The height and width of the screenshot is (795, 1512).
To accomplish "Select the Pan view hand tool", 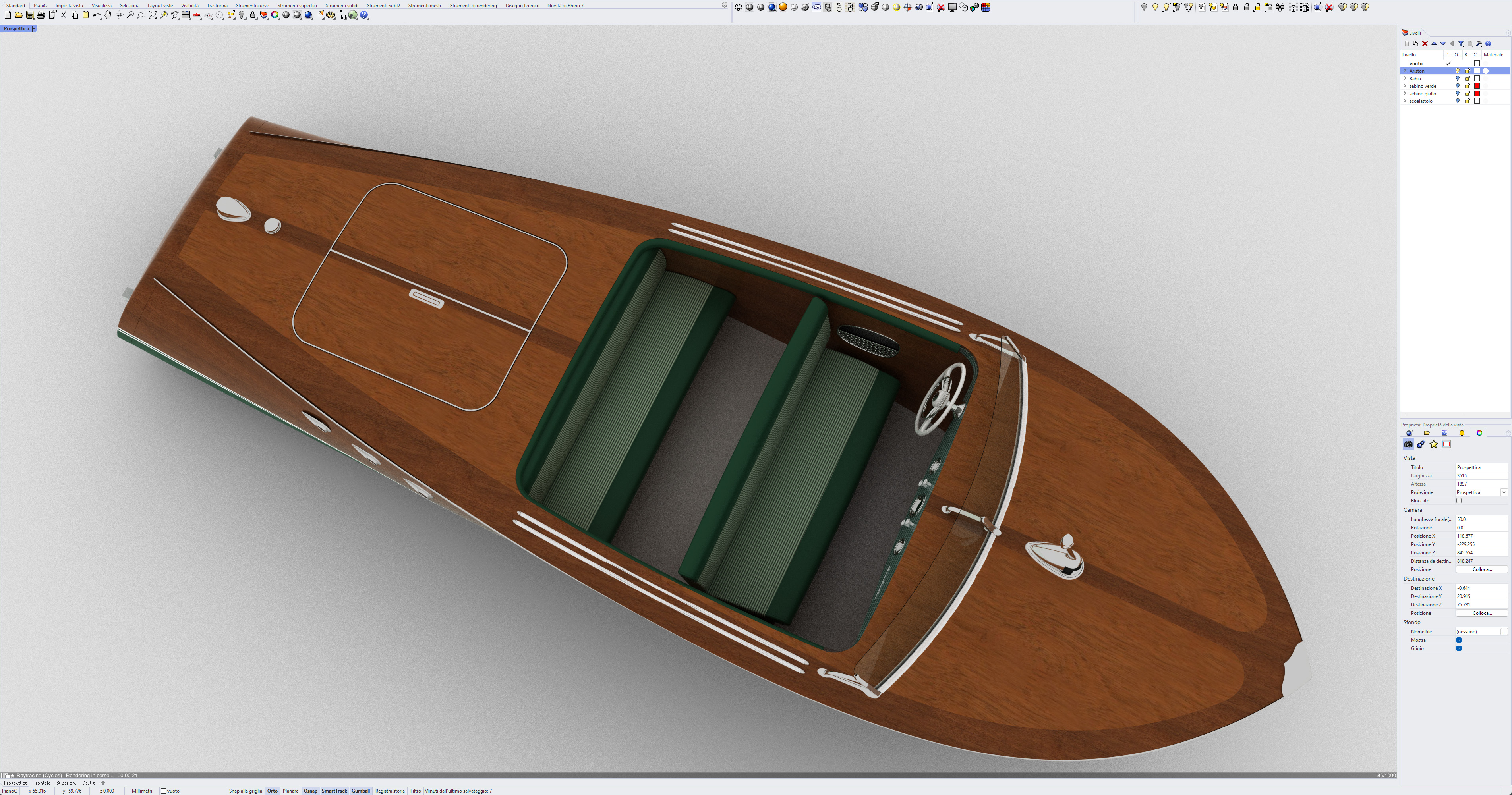I will [x=107, y=15].
